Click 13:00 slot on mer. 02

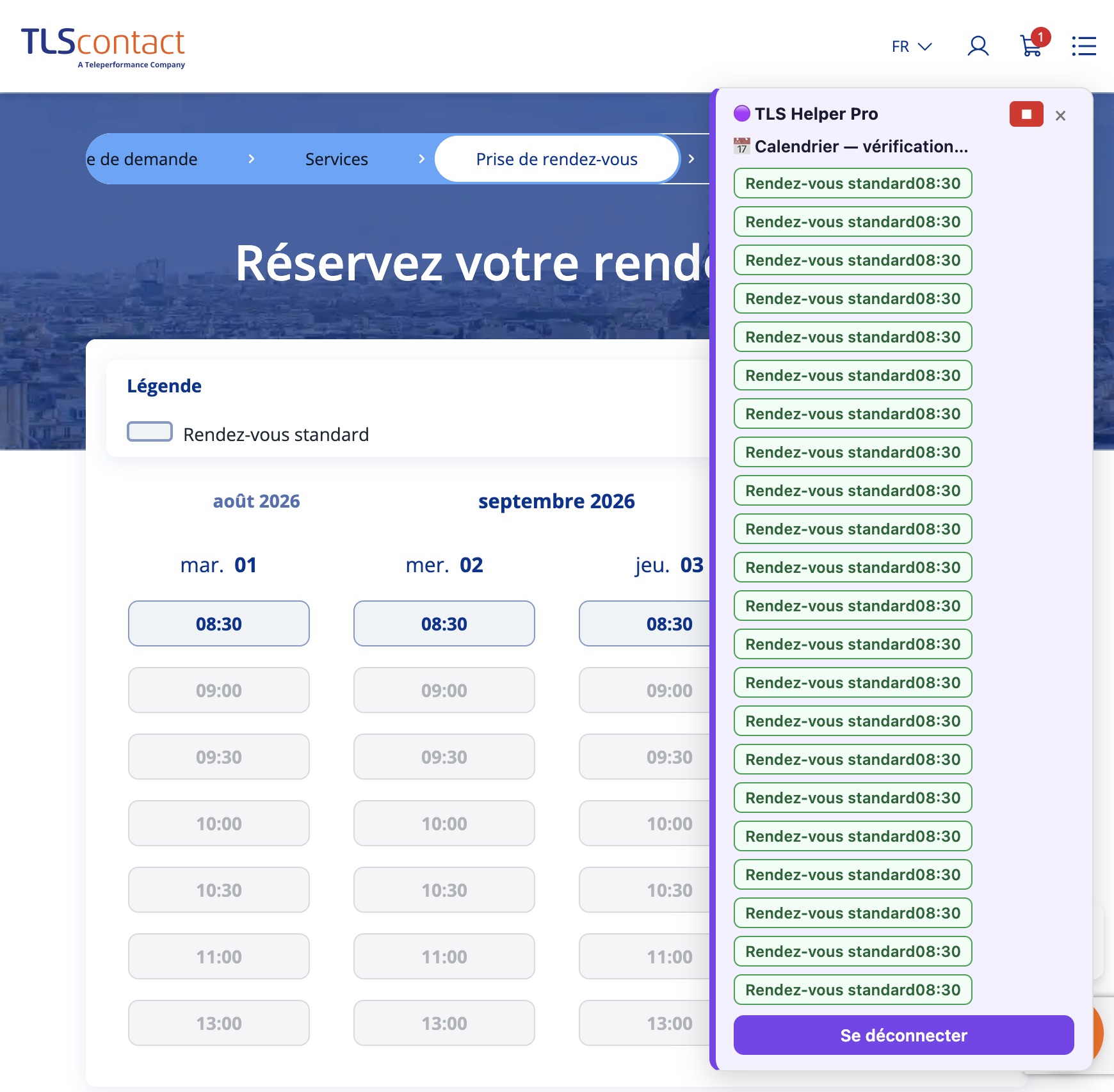click(444, 1023)
